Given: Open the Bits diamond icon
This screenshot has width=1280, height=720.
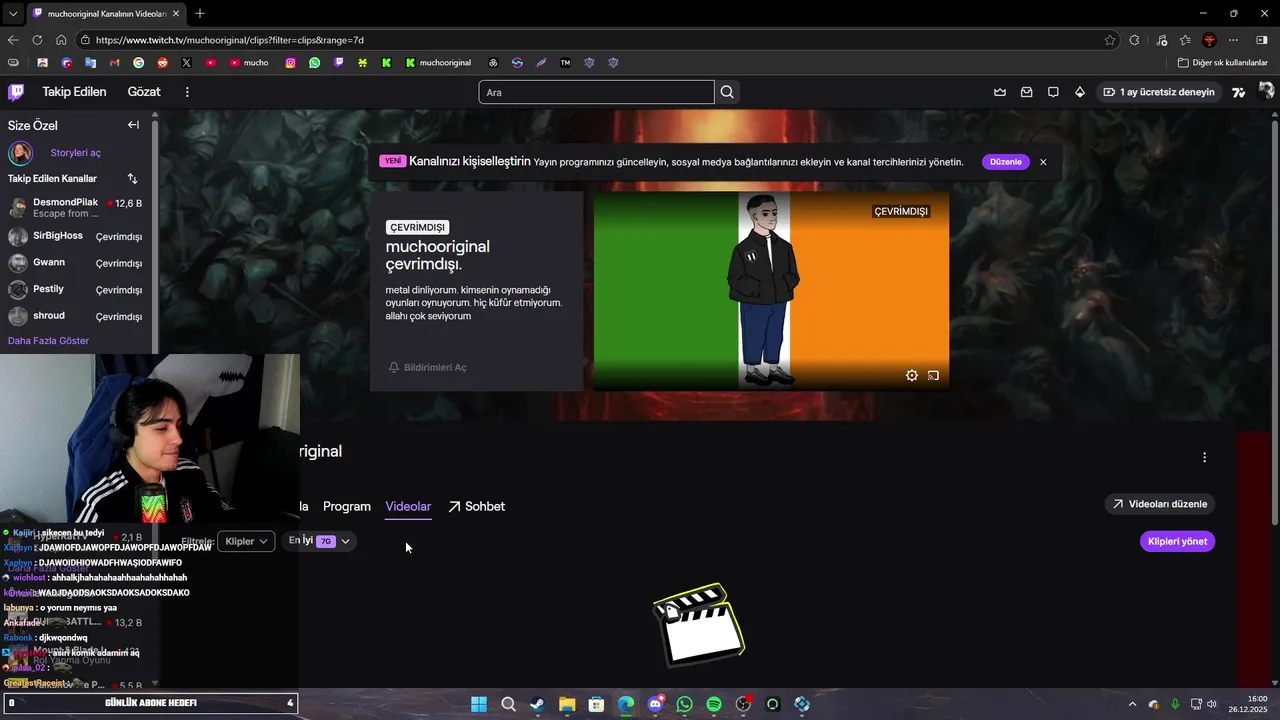Looking at the screenshot, I should pyautogui.click(x=1080, y=92).
